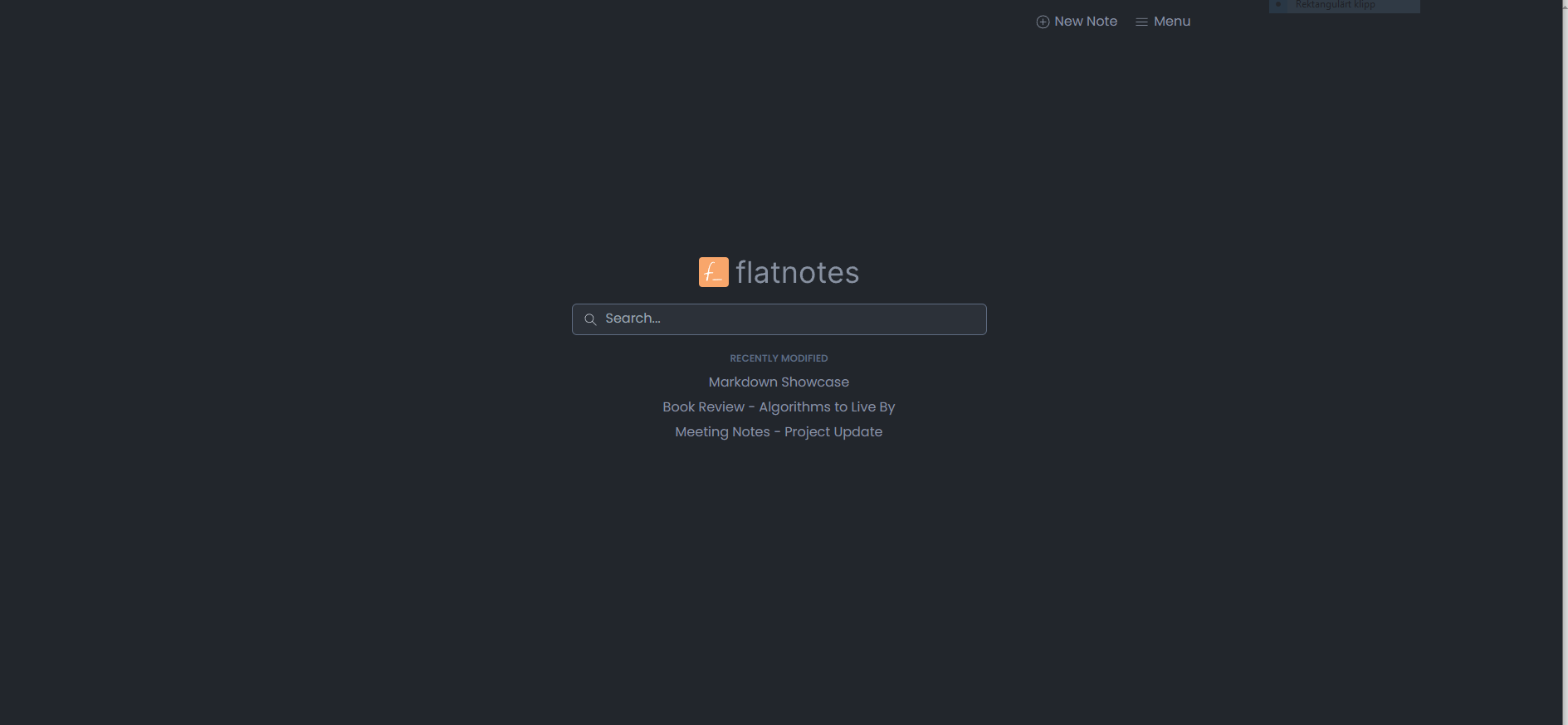
Task: Open the Markdown Showcase note
Action: coord(779,382)
